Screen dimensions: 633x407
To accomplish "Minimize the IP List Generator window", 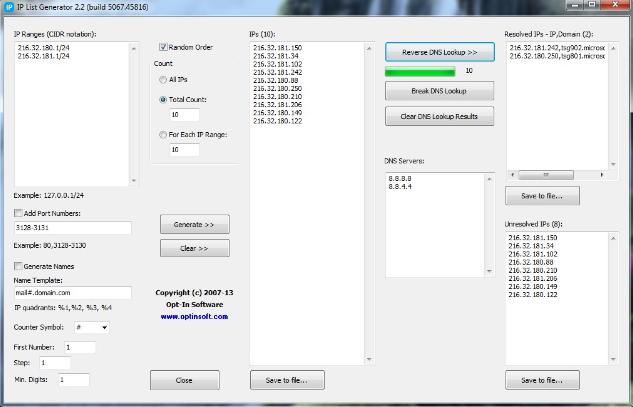I will click(x=576, y=5).
